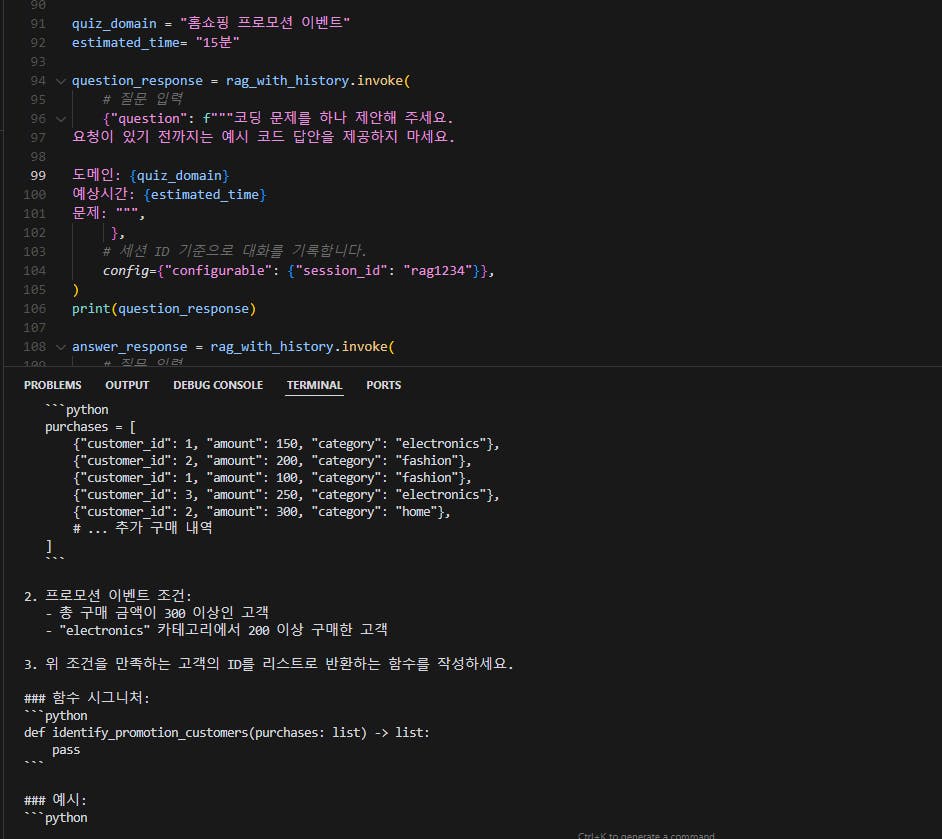Switch to the OUTPUT tab
This screenshot has height=839, width=942.
point(127,385)
